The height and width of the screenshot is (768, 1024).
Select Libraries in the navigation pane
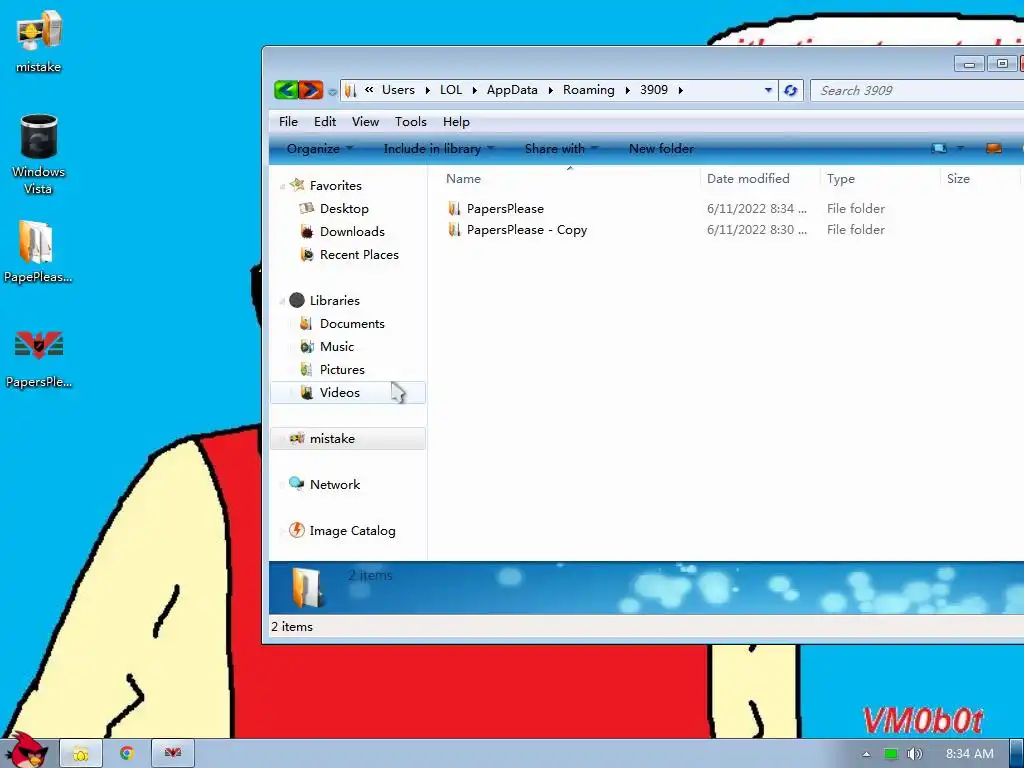click(334, 300)
